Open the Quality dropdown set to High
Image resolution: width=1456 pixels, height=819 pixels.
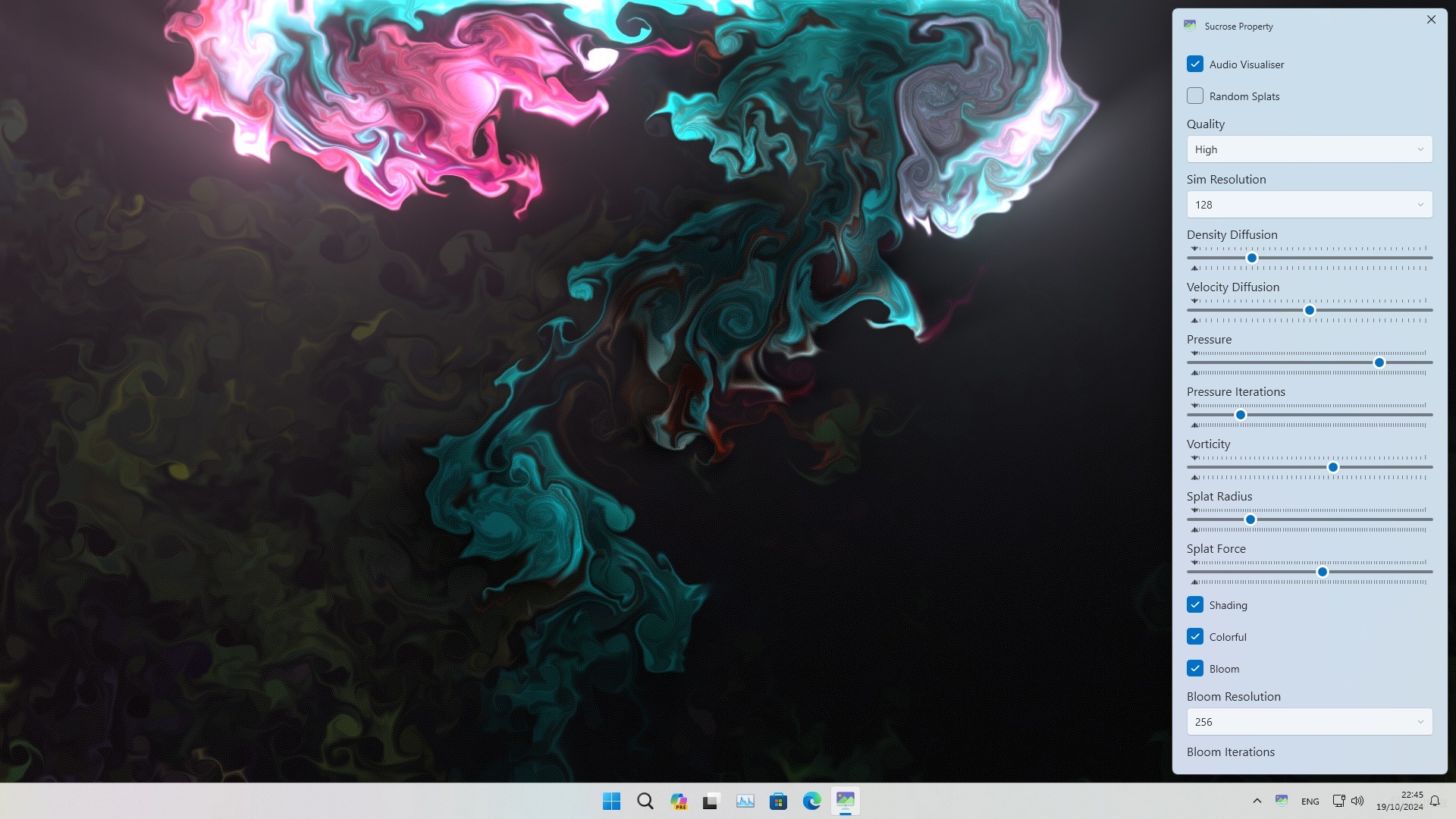point(1309,149)
